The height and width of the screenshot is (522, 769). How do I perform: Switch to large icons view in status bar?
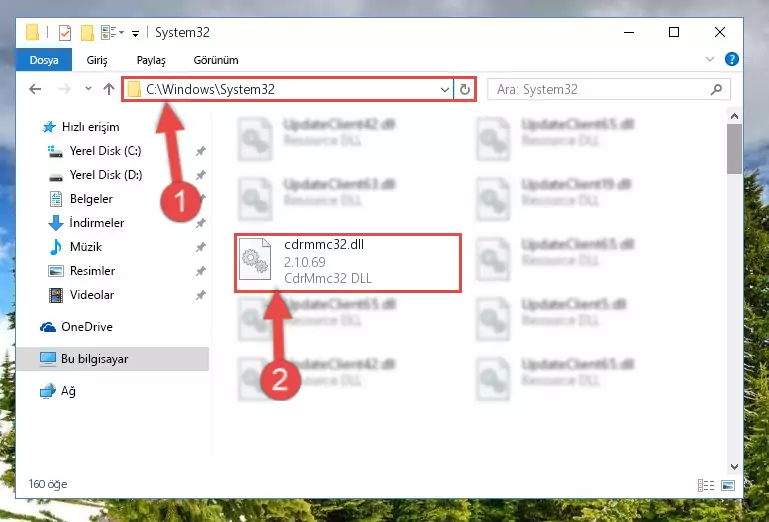(x=728, y=485)
